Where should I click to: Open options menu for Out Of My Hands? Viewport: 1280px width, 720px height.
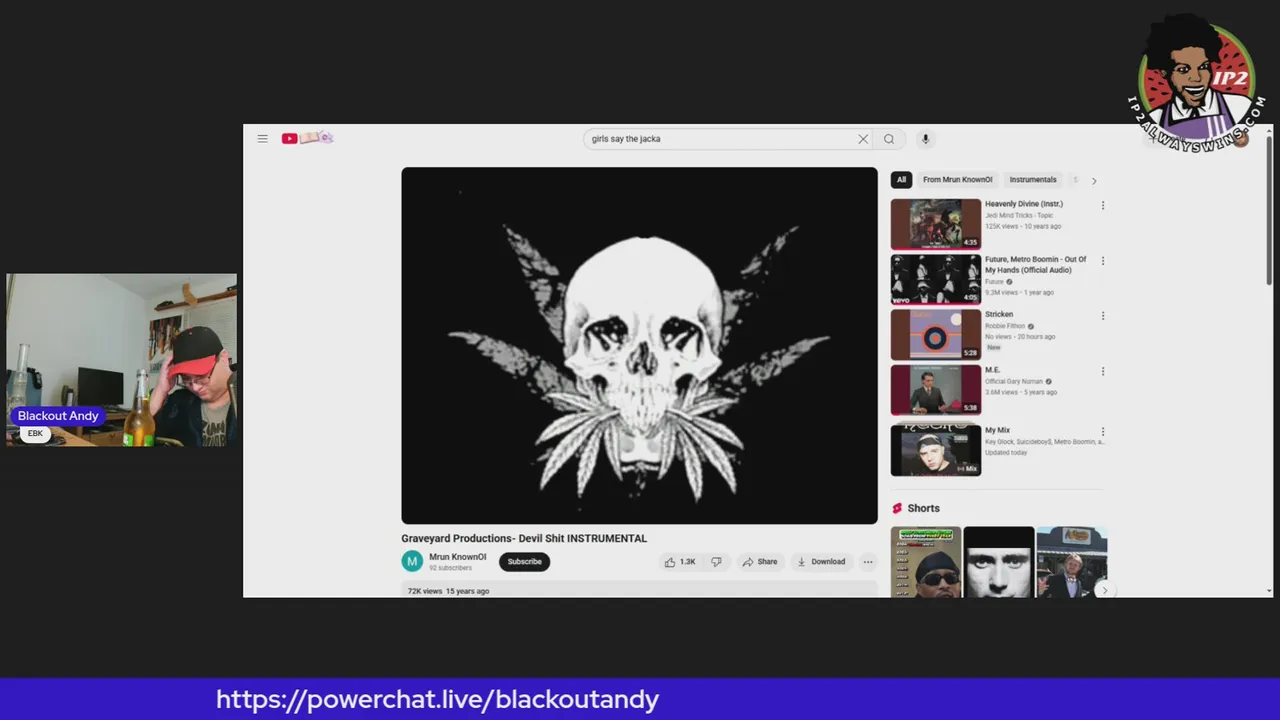point(1103,261)
